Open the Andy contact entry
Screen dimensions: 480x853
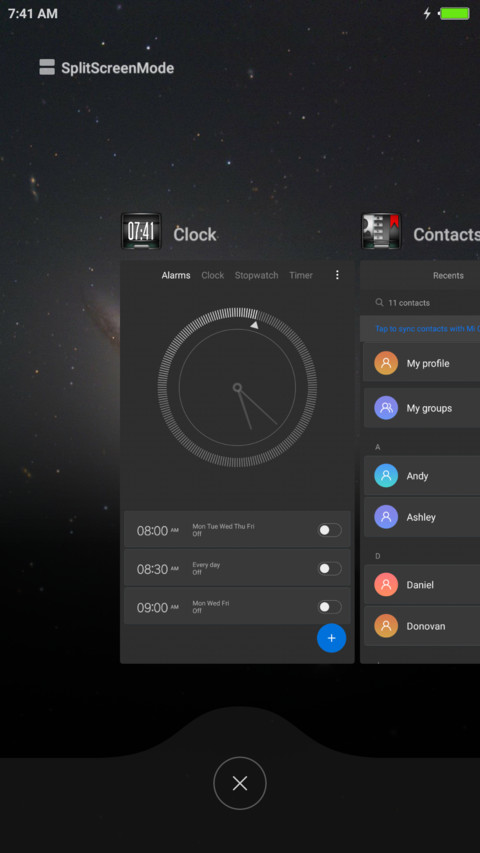(422, 475)
